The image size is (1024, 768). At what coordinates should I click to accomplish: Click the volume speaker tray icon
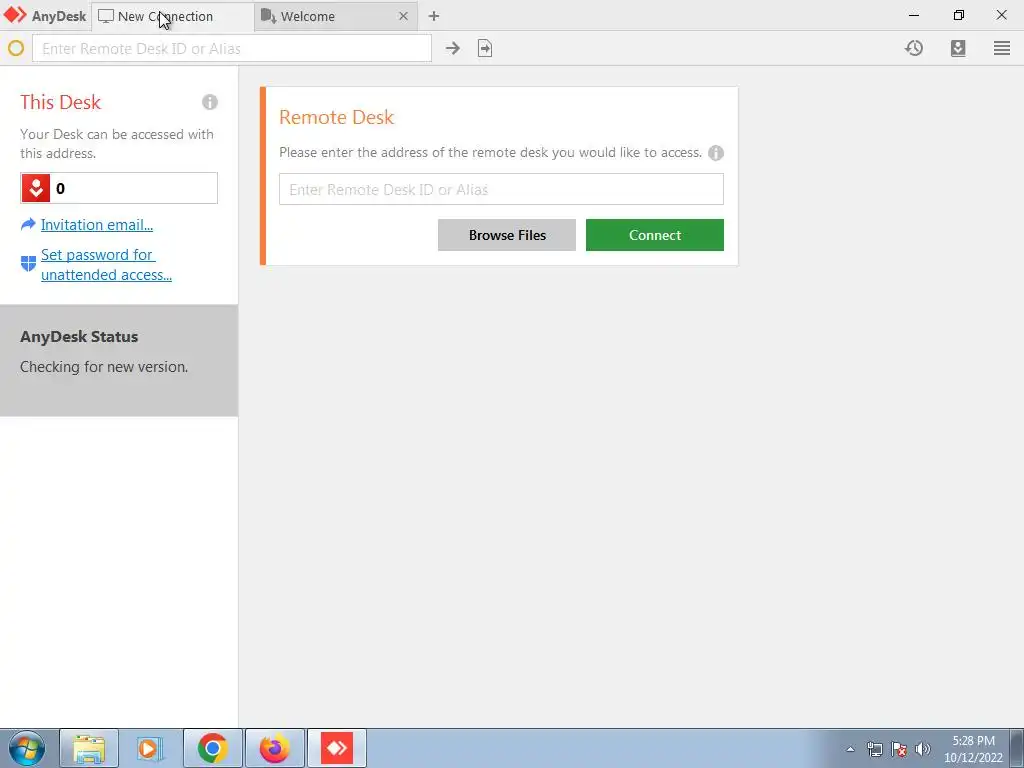(x=923, y=749)
